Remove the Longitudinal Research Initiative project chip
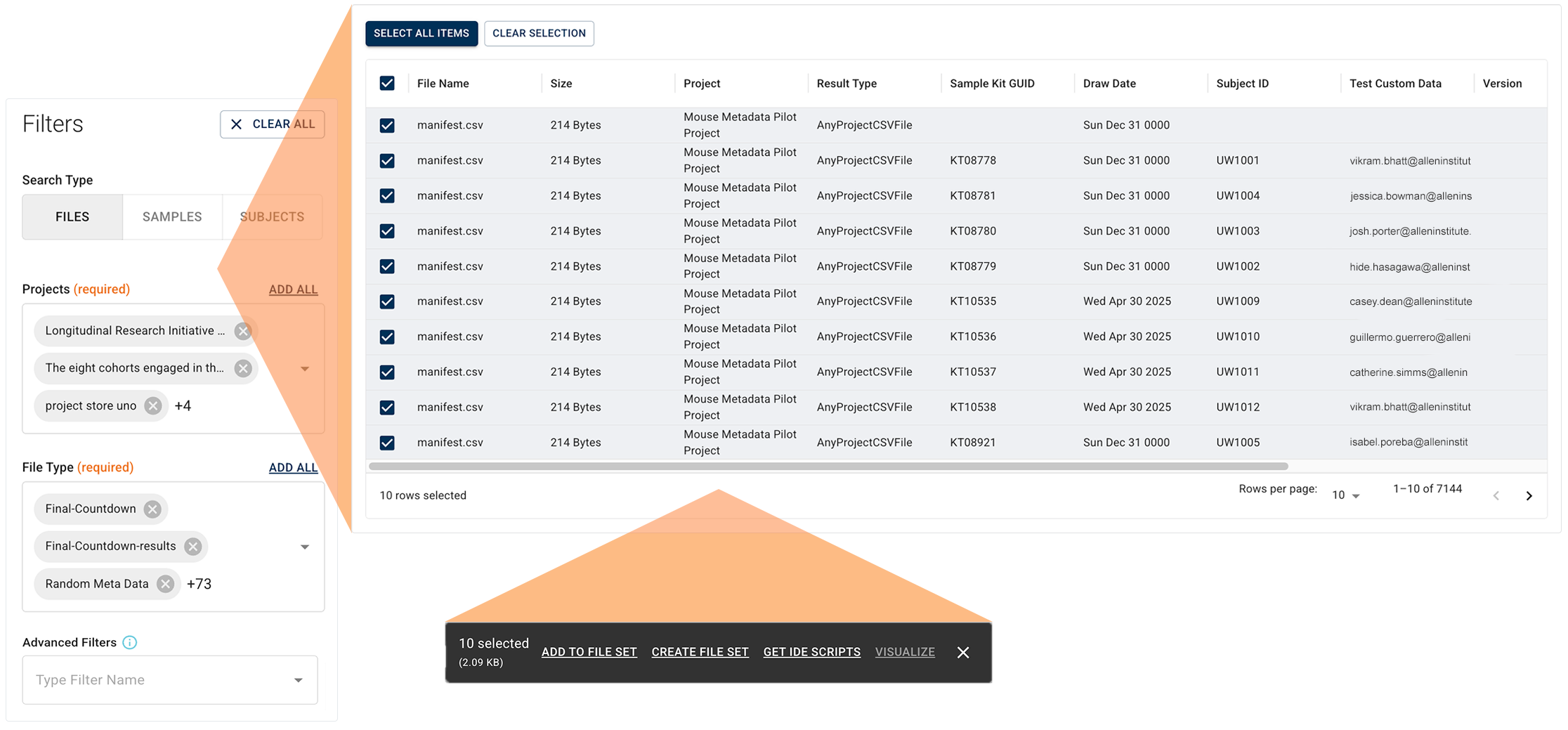Viewport: 1568px width, 730px height. pos(243,331)
